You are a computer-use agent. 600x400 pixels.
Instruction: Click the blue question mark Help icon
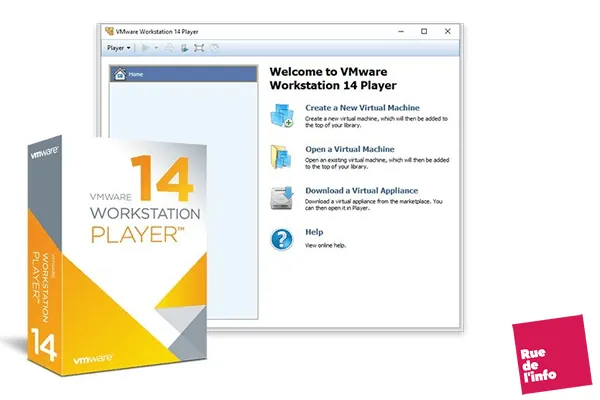click(x=282, y=240)
